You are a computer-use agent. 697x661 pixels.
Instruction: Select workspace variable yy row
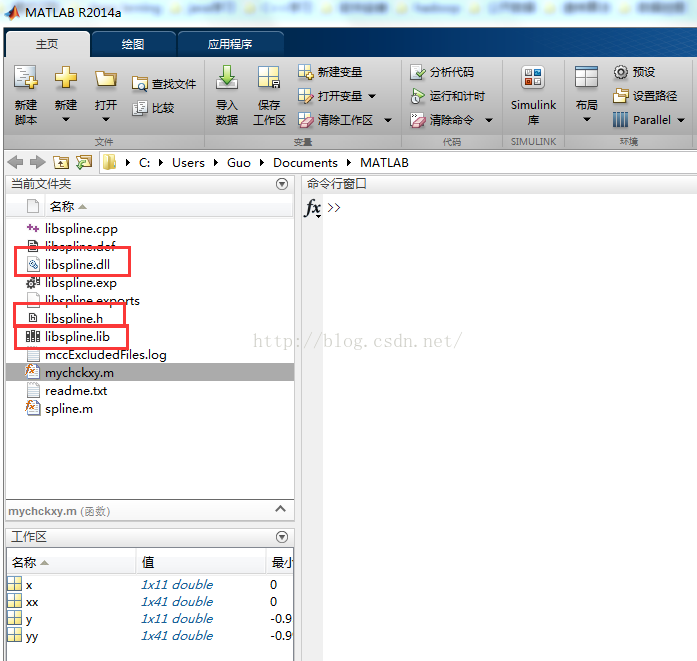pos(150,636)
